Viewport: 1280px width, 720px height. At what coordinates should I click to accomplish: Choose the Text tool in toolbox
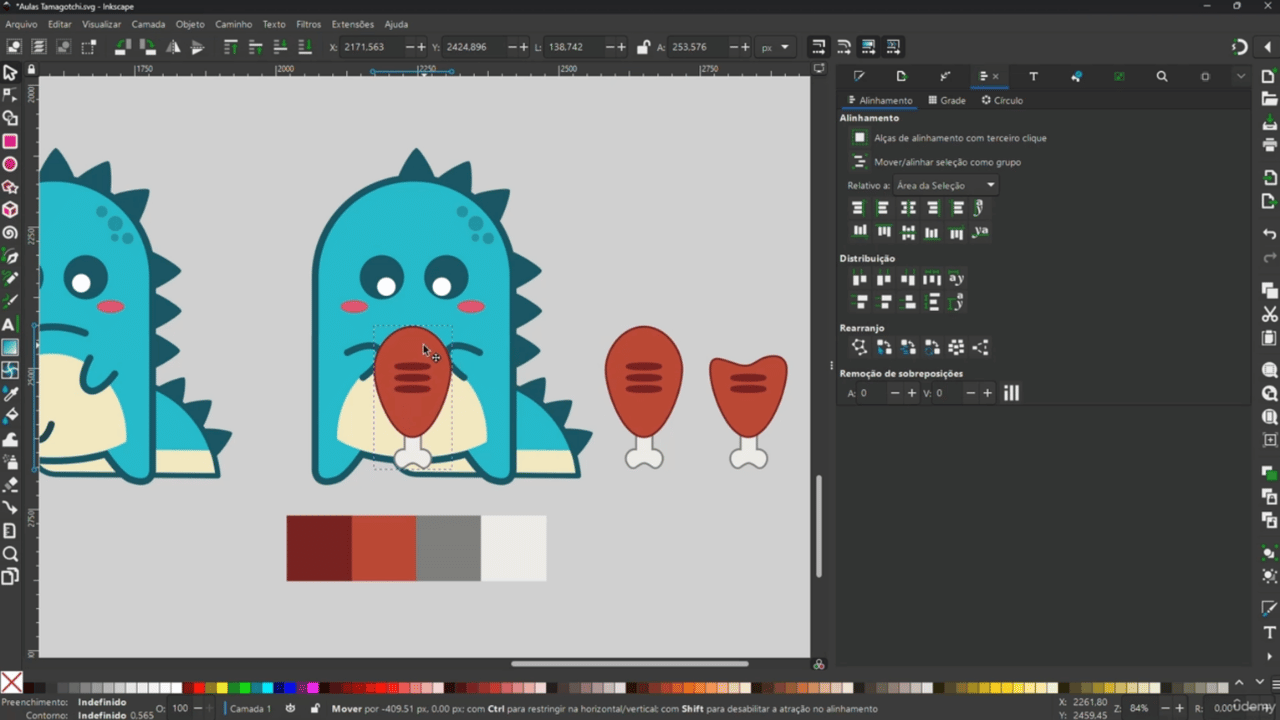tap(10, 325)
